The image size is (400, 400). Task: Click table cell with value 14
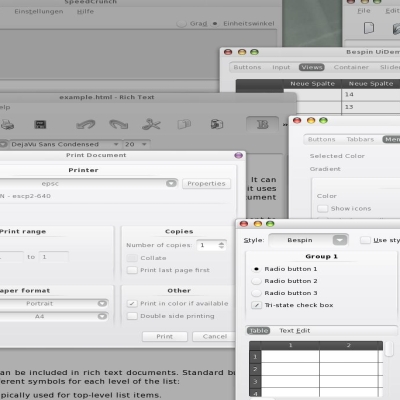pos(371,95)
